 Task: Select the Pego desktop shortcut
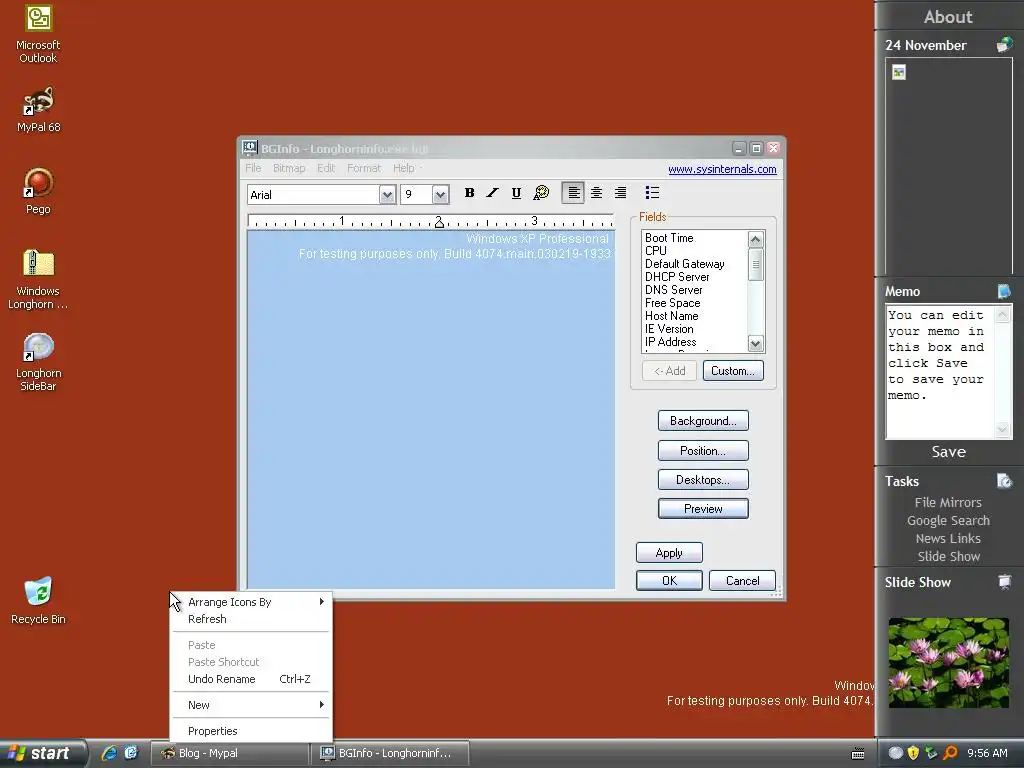(38, 191)
